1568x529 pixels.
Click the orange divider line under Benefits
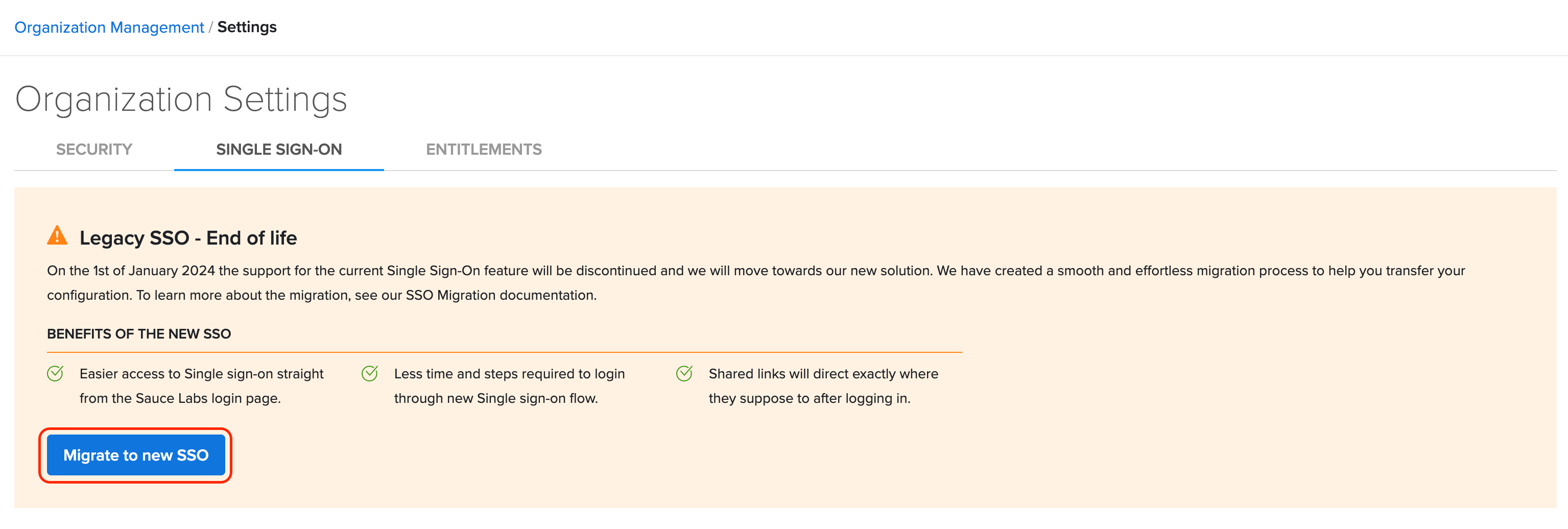click(x=504, y=352)
